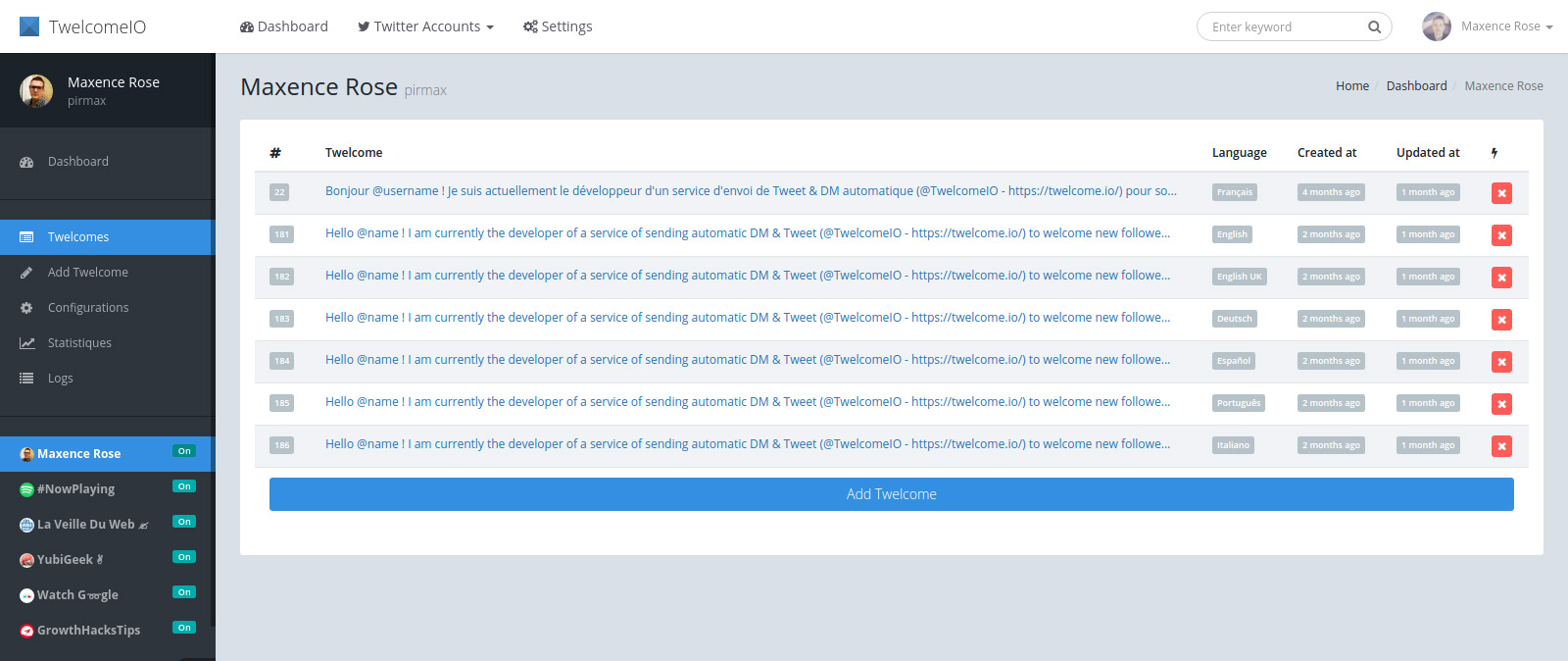Open the twelcome message in row 185
Image resolution: width=1568 pixels, height=661 pixels.
(748, 402)
